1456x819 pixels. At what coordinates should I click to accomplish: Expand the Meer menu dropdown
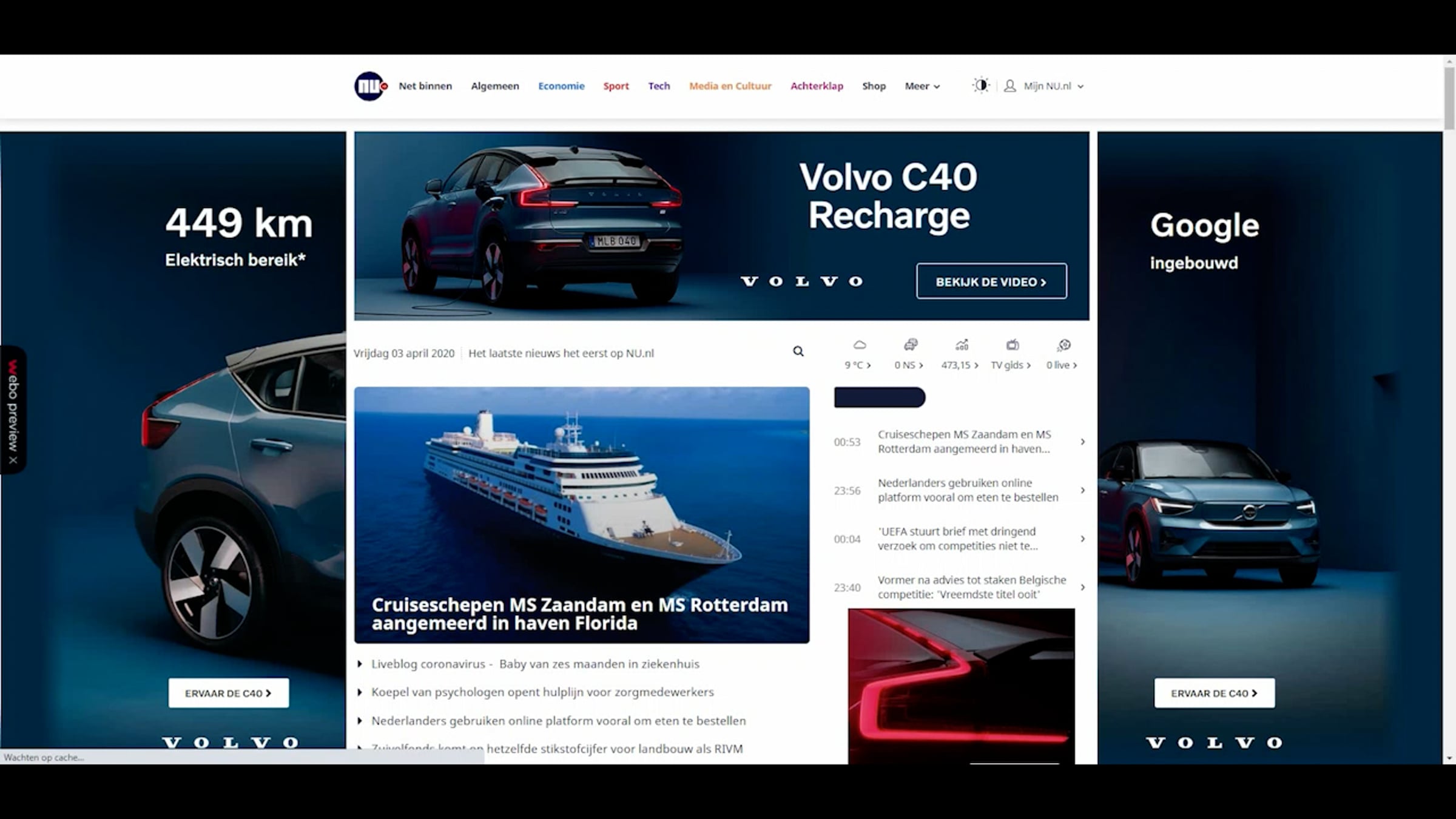pyautogui.click(x=922, y=86)
